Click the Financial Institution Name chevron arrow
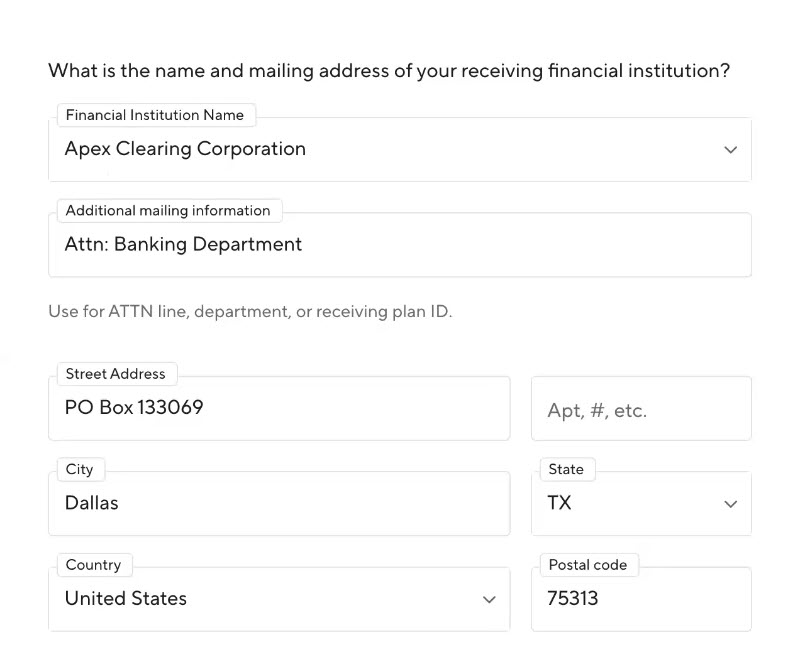795x651 pixels. pyautogui.click(x=730, y=150)
